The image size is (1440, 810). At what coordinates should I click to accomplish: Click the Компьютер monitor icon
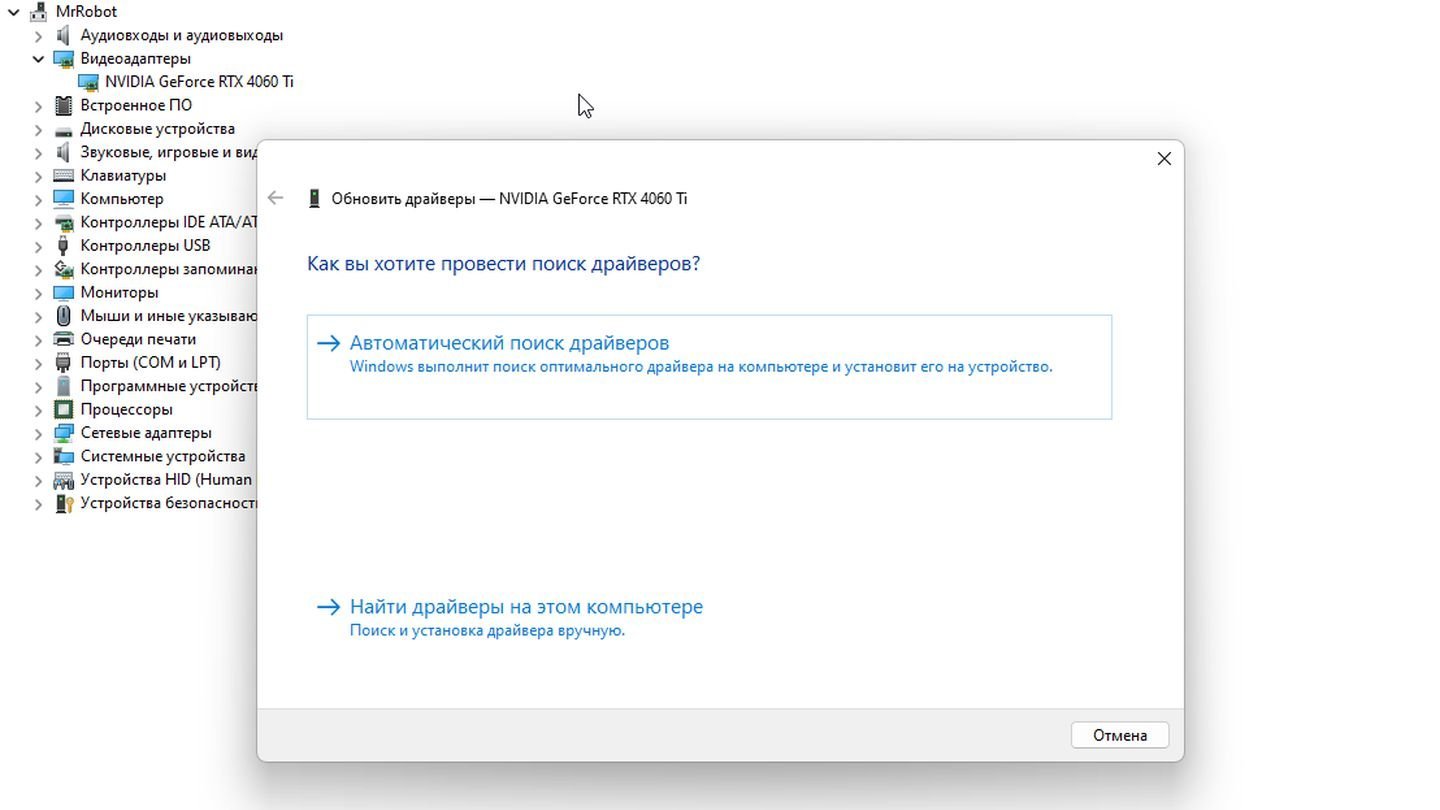click(63, 199)
